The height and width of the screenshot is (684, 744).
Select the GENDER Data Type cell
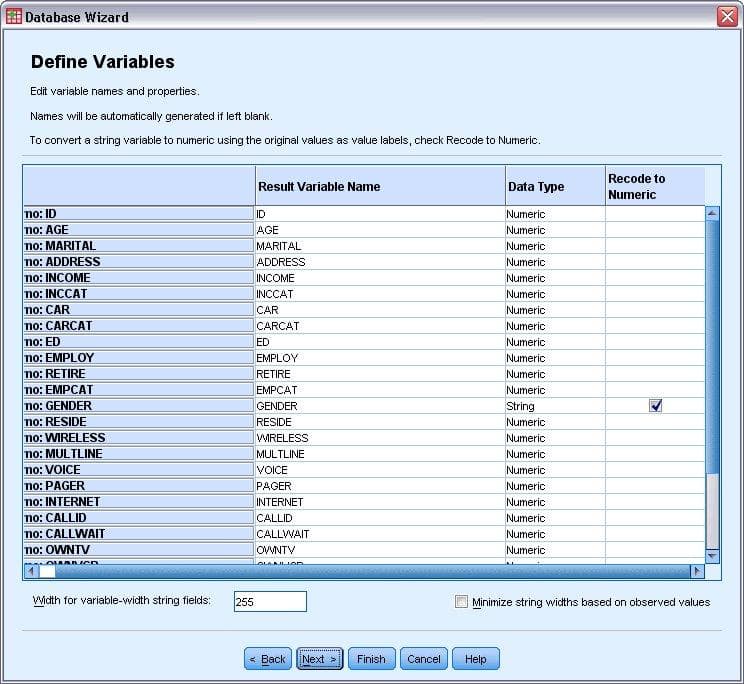coord(554,406)
